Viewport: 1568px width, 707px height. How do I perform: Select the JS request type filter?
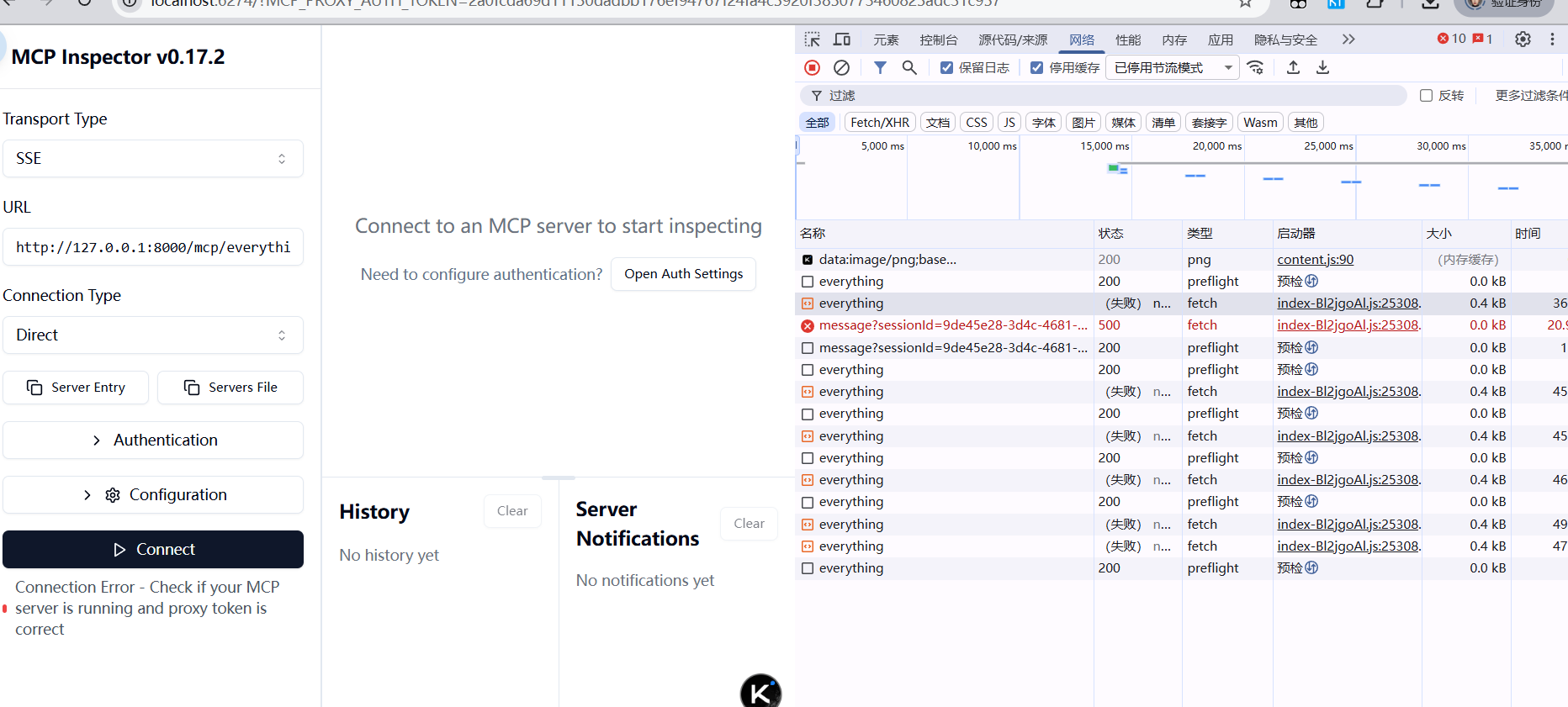click(1009, 123)
